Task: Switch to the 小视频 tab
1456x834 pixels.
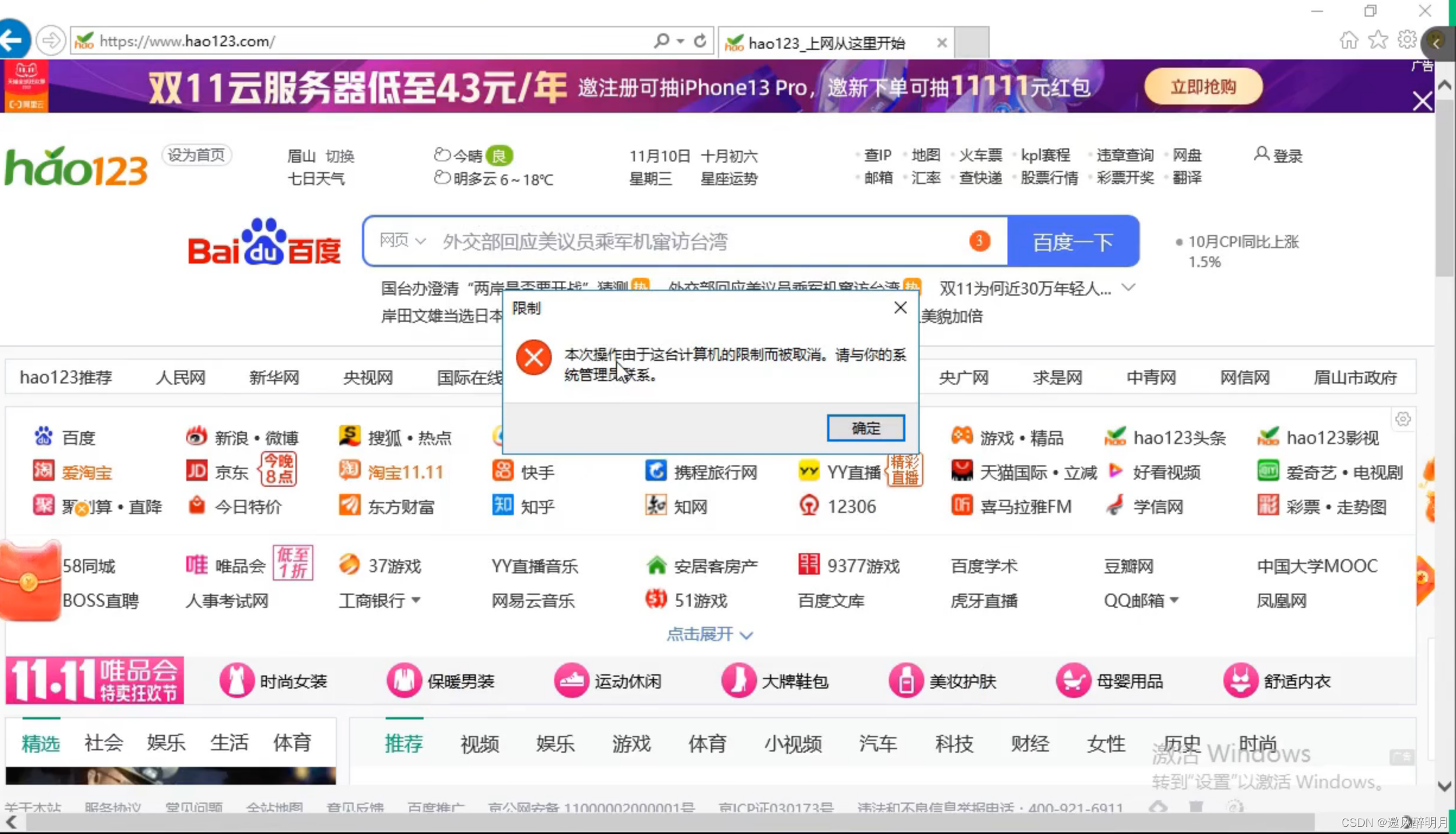Action: click(x=793, y=743)
